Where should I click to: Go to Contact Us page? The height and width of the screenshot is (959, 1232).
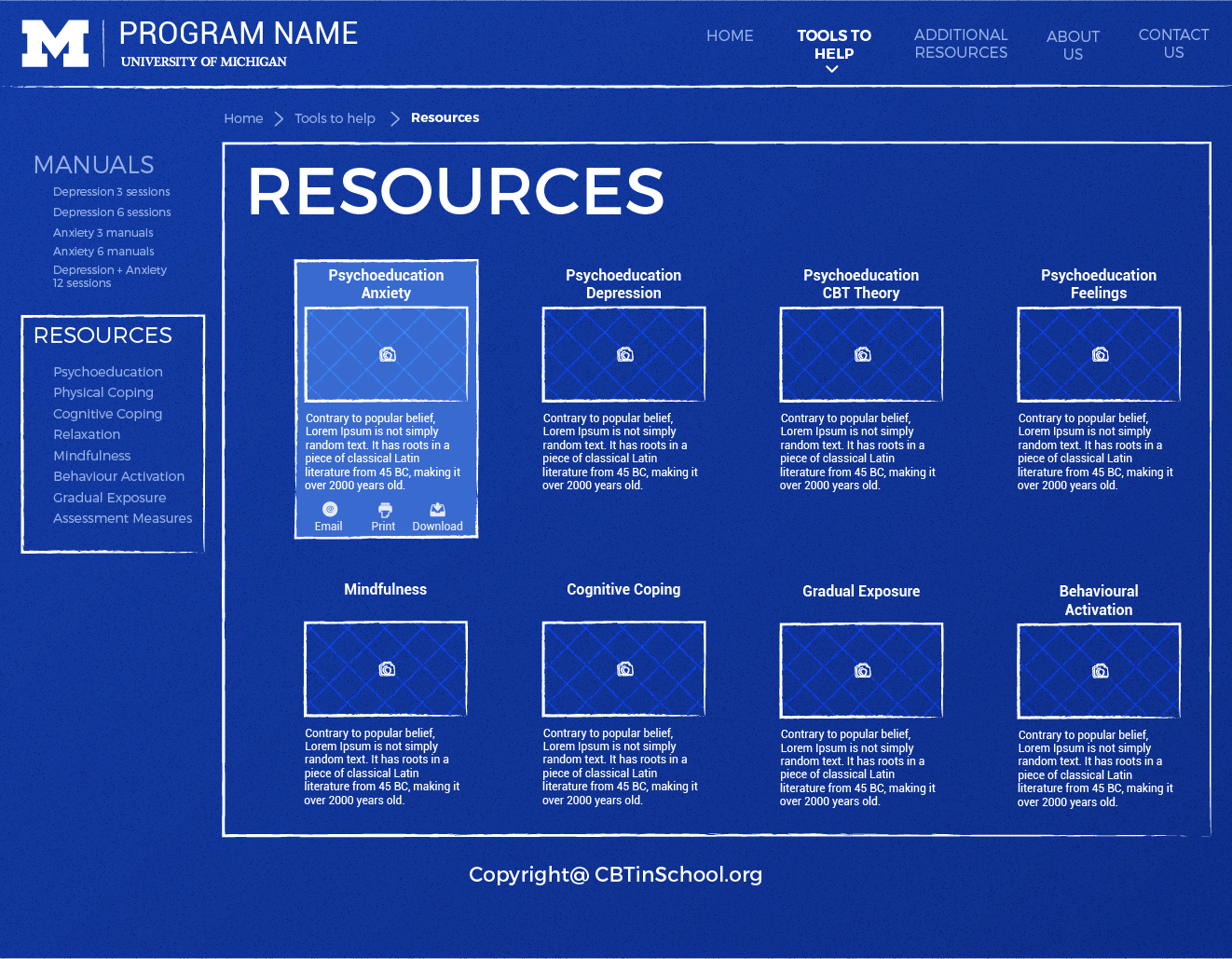point(1173,44)
